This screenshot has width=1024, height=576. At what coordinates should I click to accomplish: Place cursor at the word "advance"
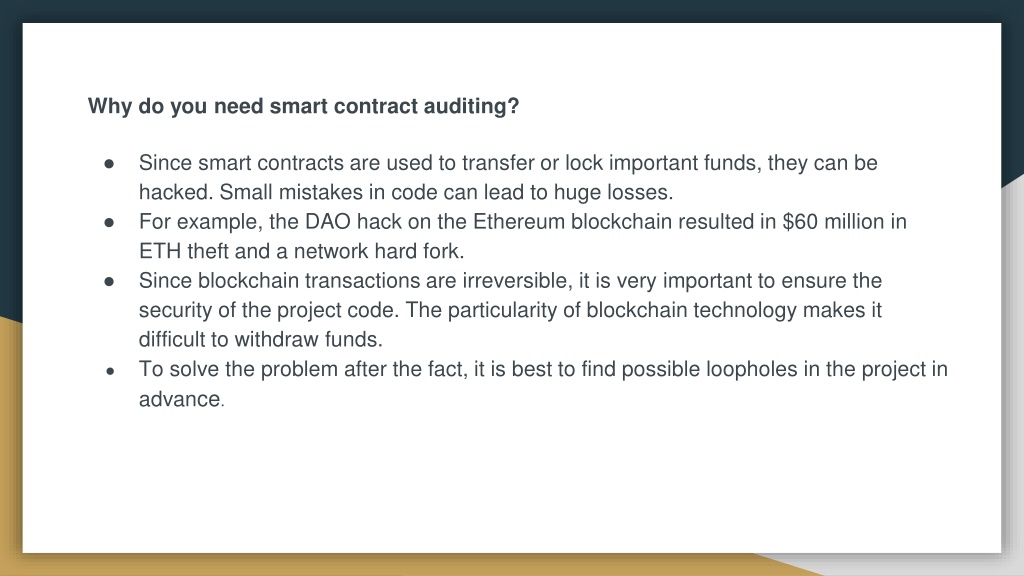(180, 399)
